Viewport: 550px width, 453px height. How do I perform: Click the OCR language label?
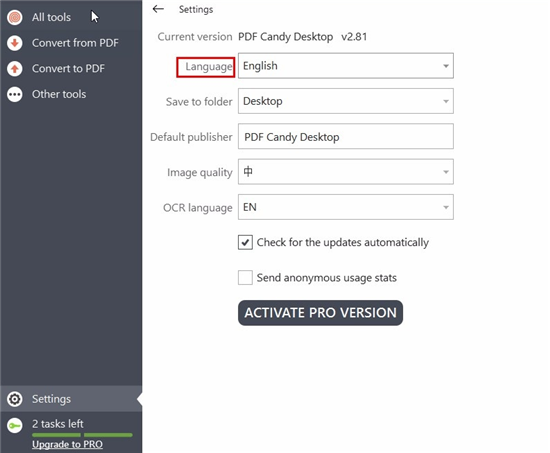(197, 208)
